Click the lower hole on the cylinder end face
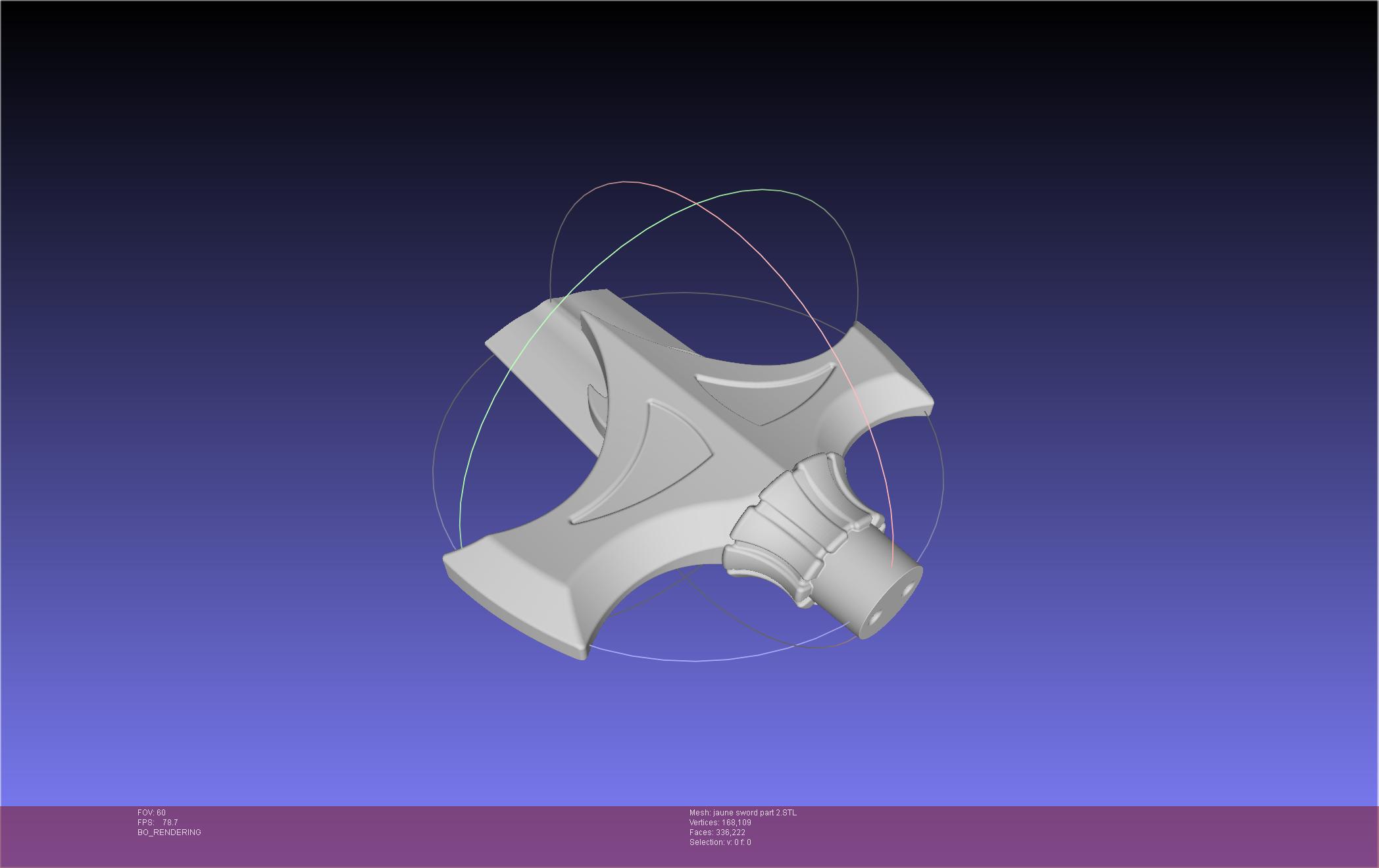The height and width of the screenshot is (868, 1379). tap(876, 618)
